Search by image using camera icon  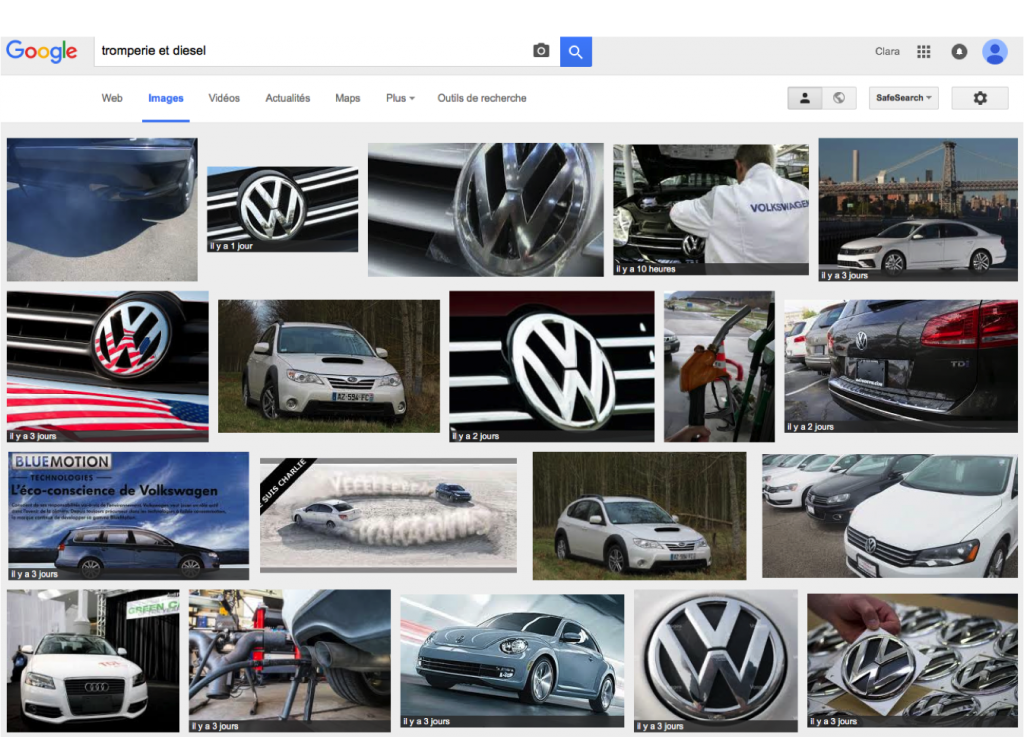coord(541,51)
